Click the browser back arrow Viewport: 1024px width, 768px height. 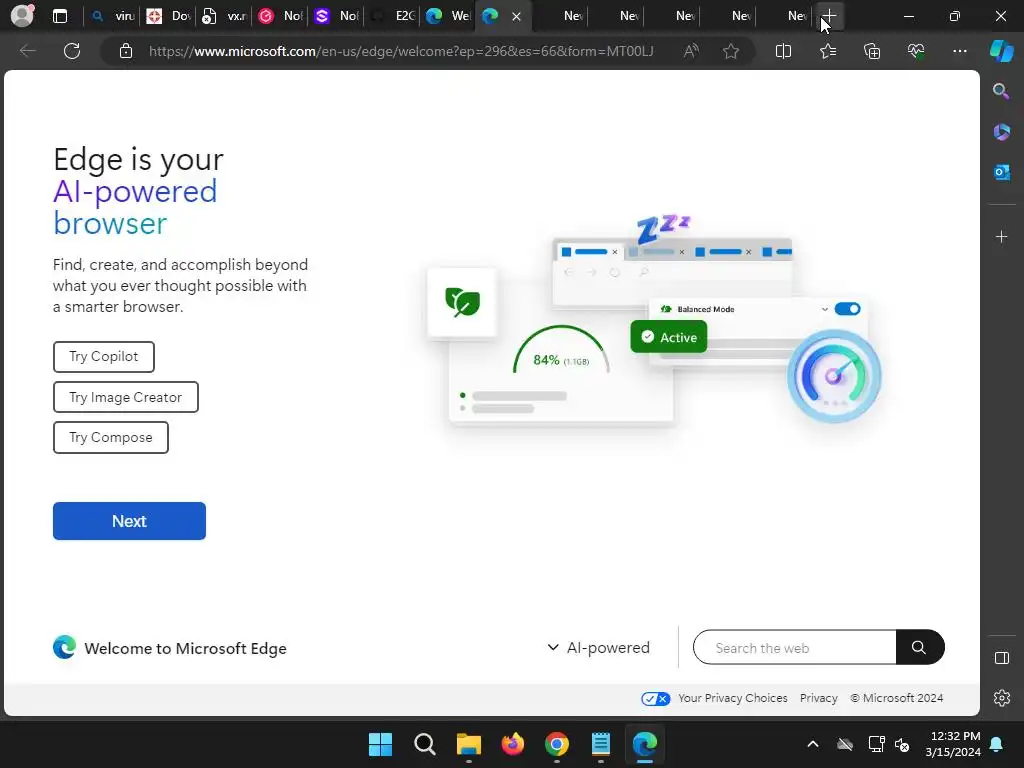pyautogui.click(x=27, y=51)
